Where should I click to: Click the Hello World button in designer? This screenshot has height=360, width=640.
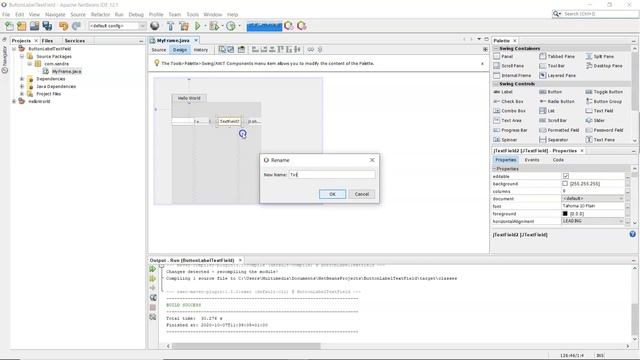(x=189, y=98)
